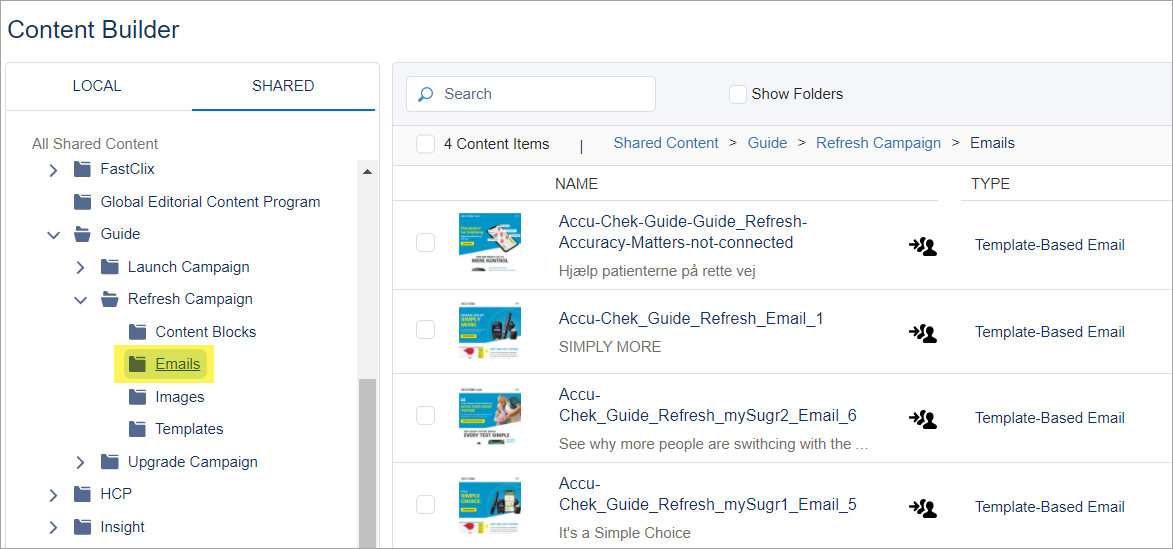Click the '4 Content Items' count text
Viewport: 1173px width, 549px height.
click(x=496, y=144)
